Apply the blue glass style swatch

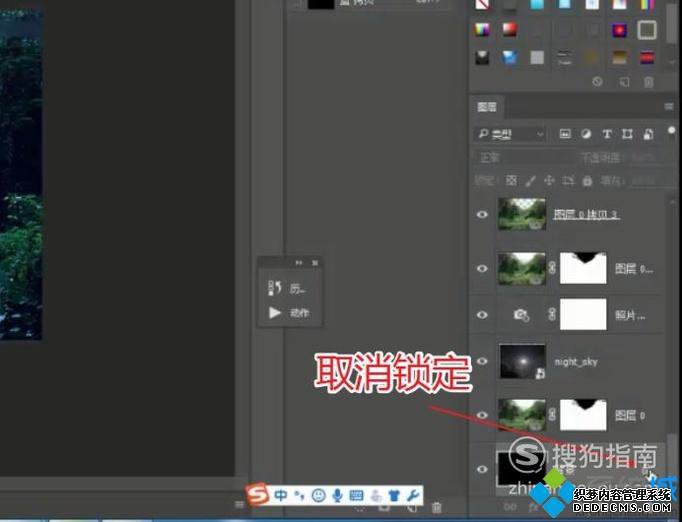[x=509, y=57]
